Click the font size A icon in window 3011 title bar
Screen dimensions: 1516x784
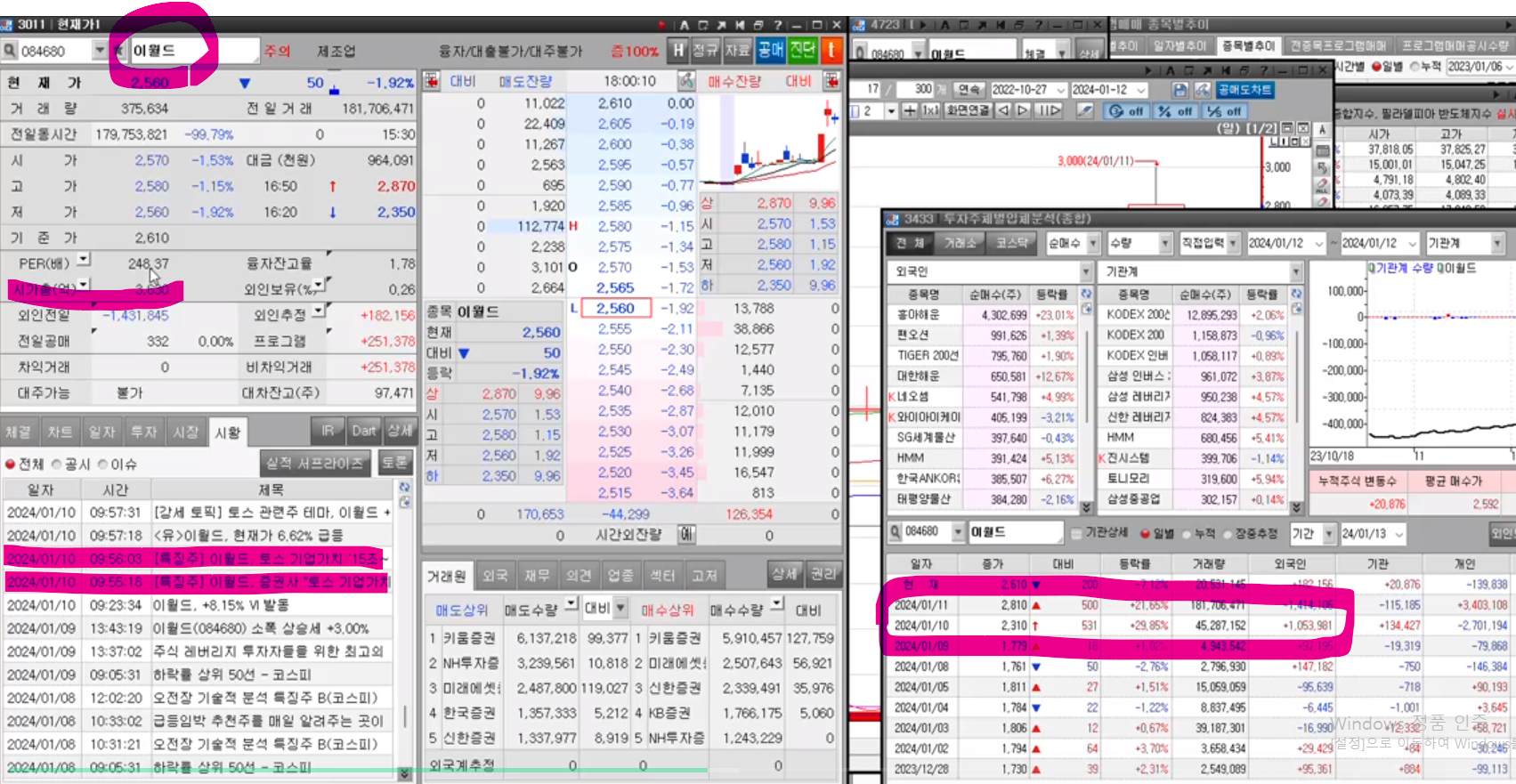683,25
